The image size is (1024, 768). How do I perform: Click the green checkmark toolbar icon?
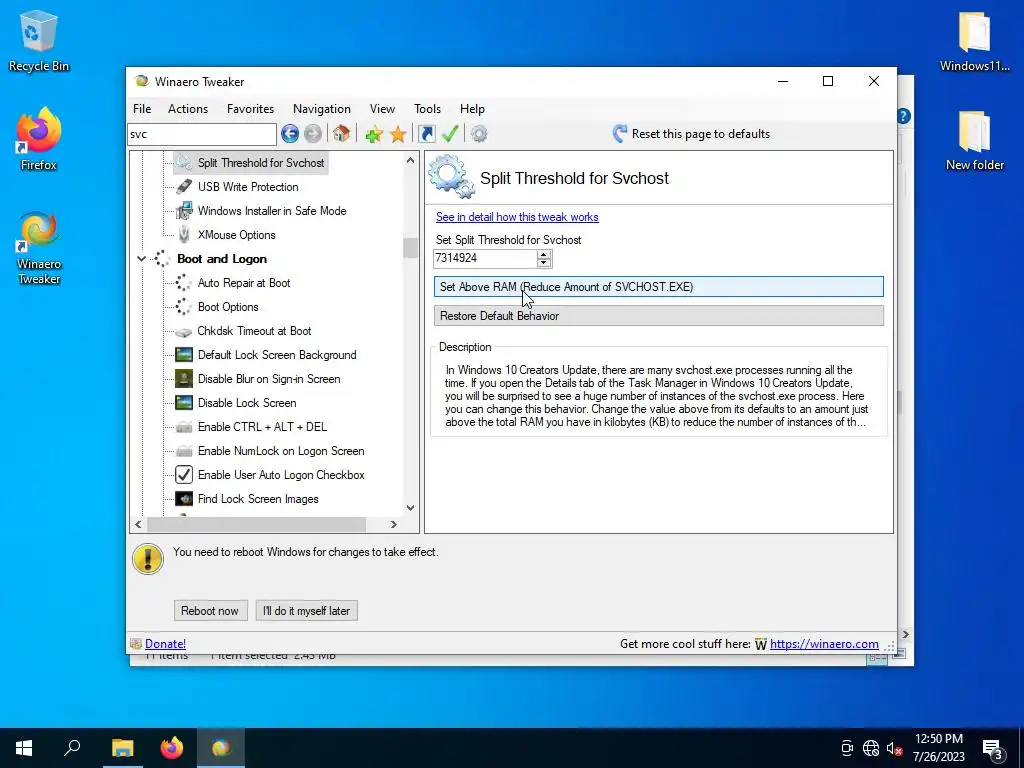pyautogui.click(x=450, y=134)
